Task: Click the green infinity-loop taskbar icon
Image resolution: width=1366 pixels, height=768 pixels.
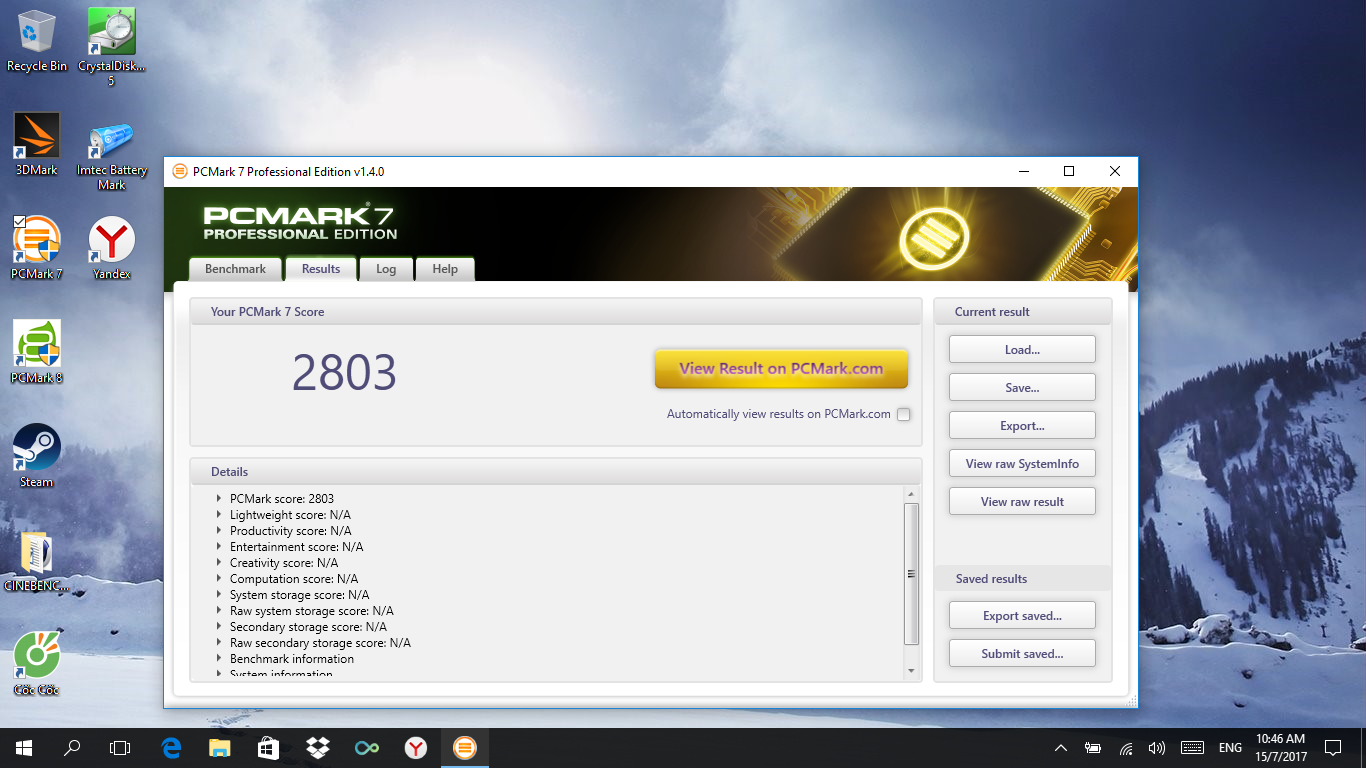Action: click(366, 747)
